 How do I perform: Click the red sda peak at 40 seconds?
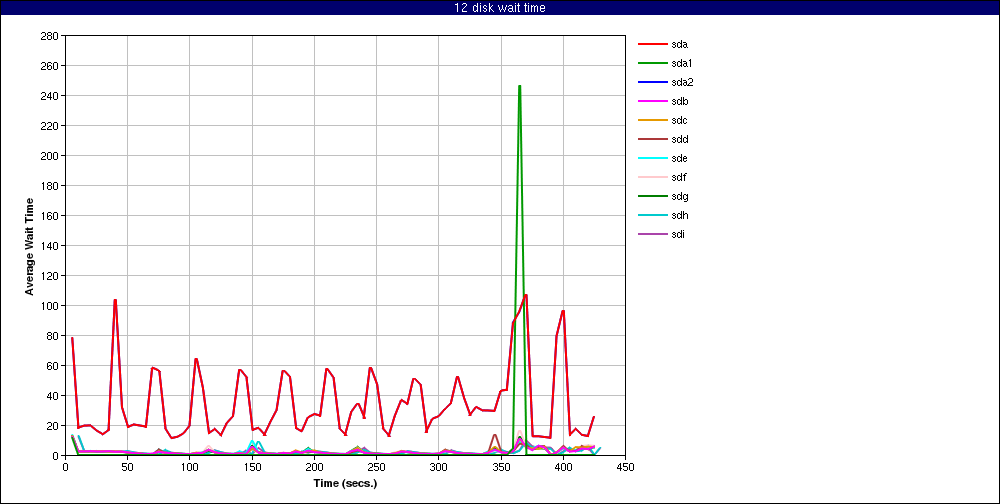tap(115, 300)
